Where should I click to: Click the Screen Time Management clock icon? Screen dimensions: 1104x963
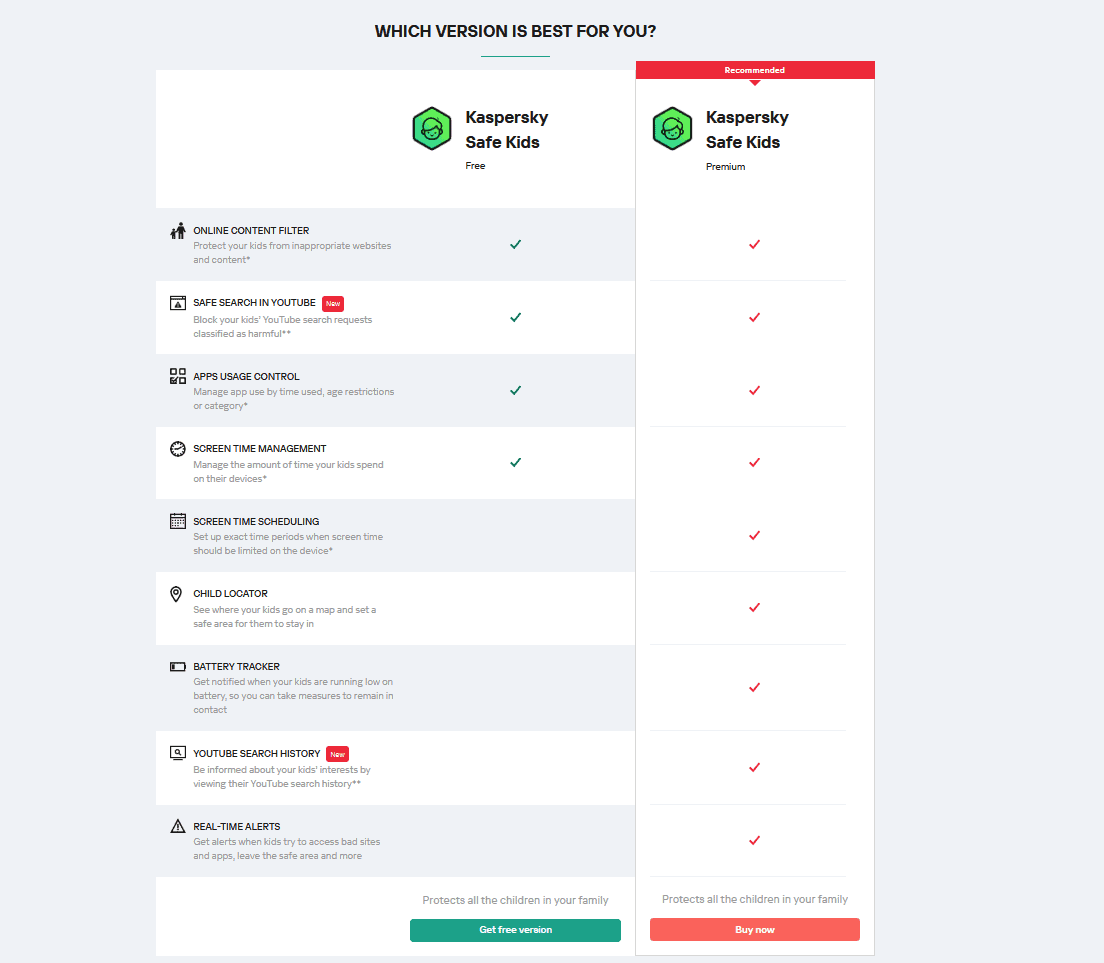tap(178, 448)
